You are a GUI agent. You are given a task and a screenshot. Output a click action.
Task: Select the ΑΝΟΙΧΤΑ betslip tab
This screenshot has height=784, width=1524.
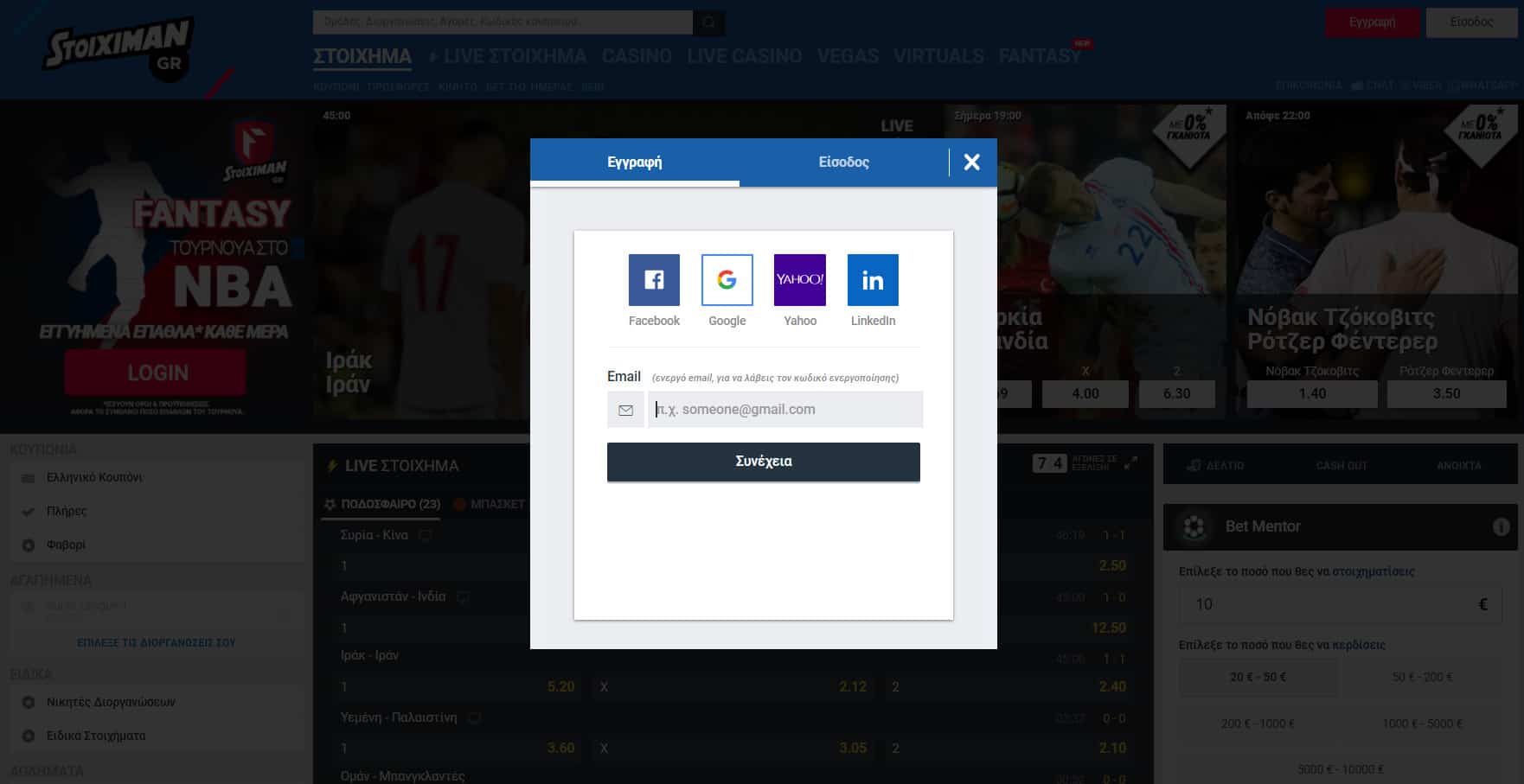(x=1459, y=466)
